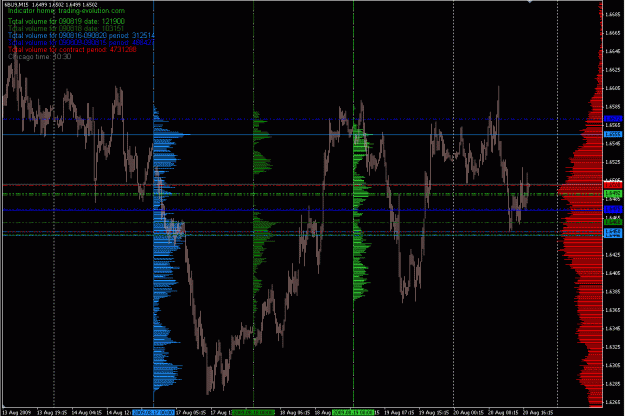
Task: Click the 1.6665 price axis value
Action: (613, 33)
